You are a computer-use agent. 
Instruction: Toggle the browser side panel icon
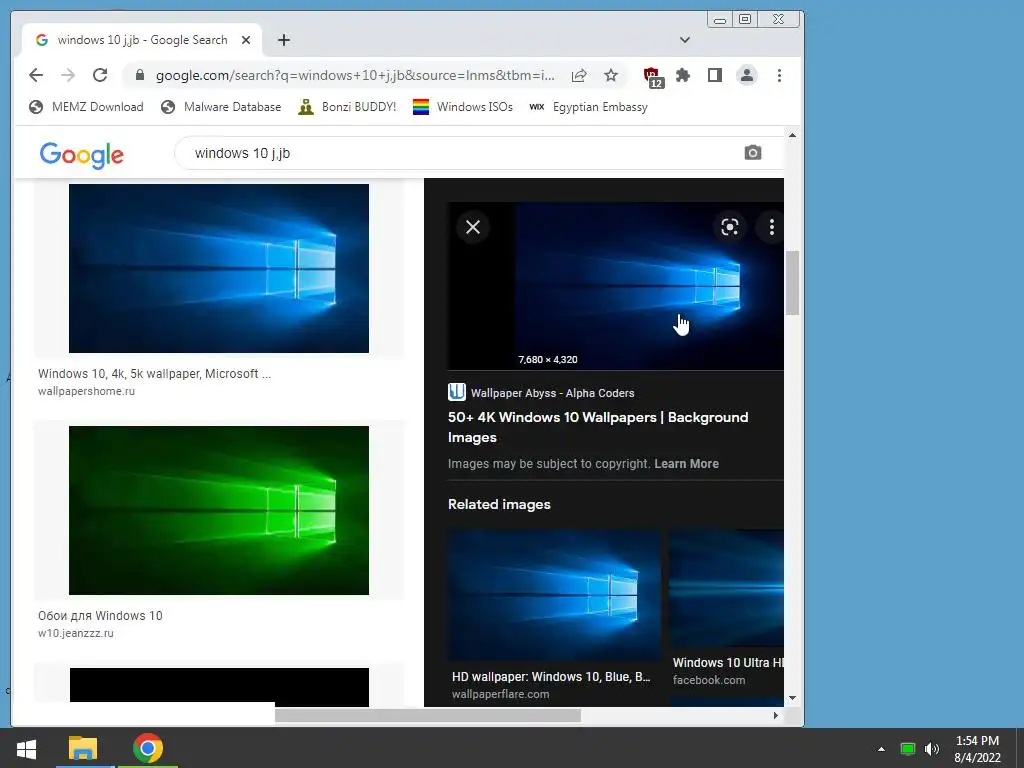pos(715,75)
